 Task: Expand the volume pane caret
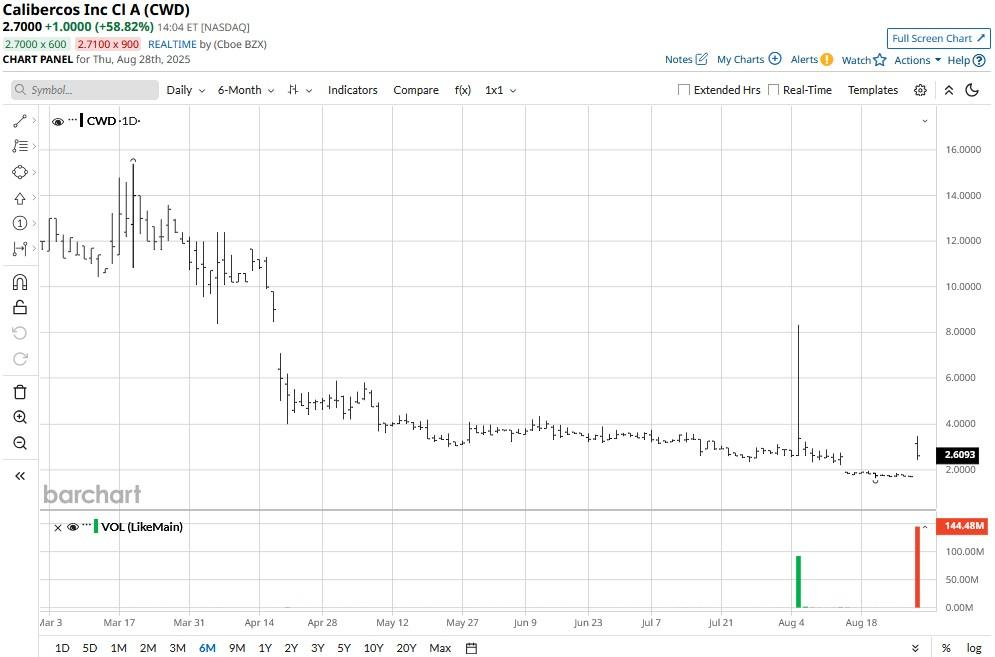point(925,527)
